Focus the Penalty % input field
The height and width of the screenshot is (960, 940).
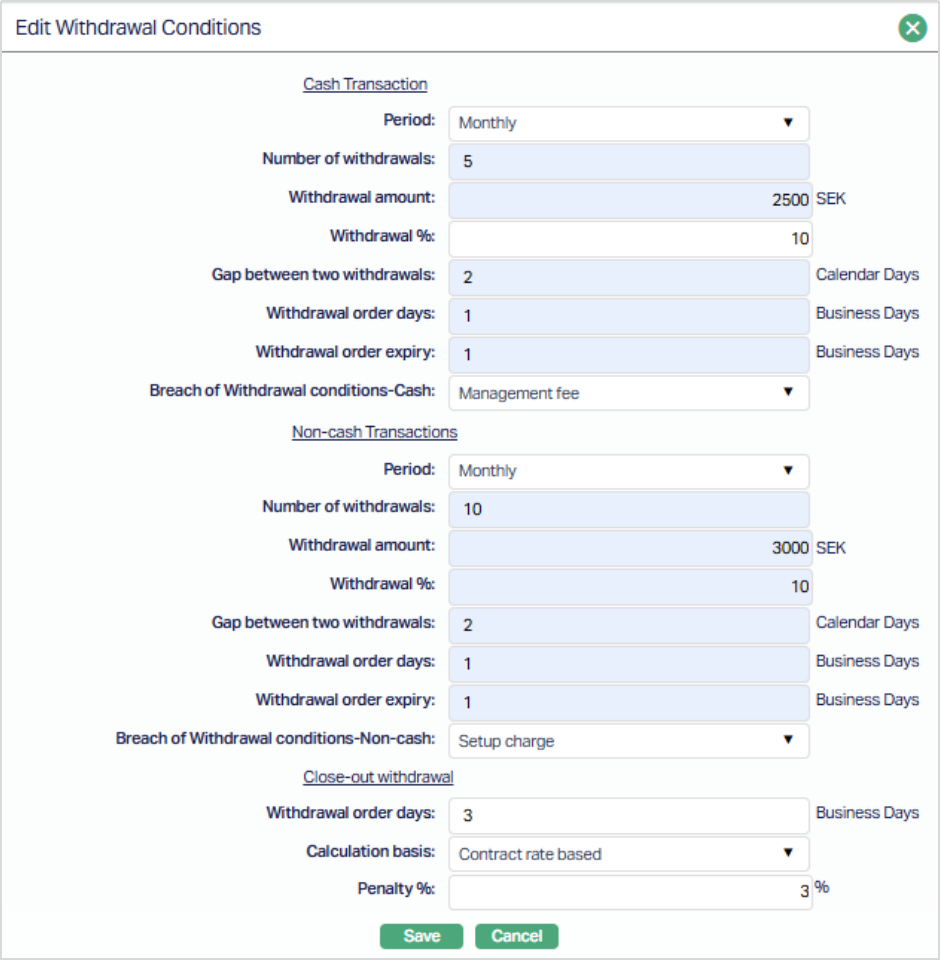point(628,892)
